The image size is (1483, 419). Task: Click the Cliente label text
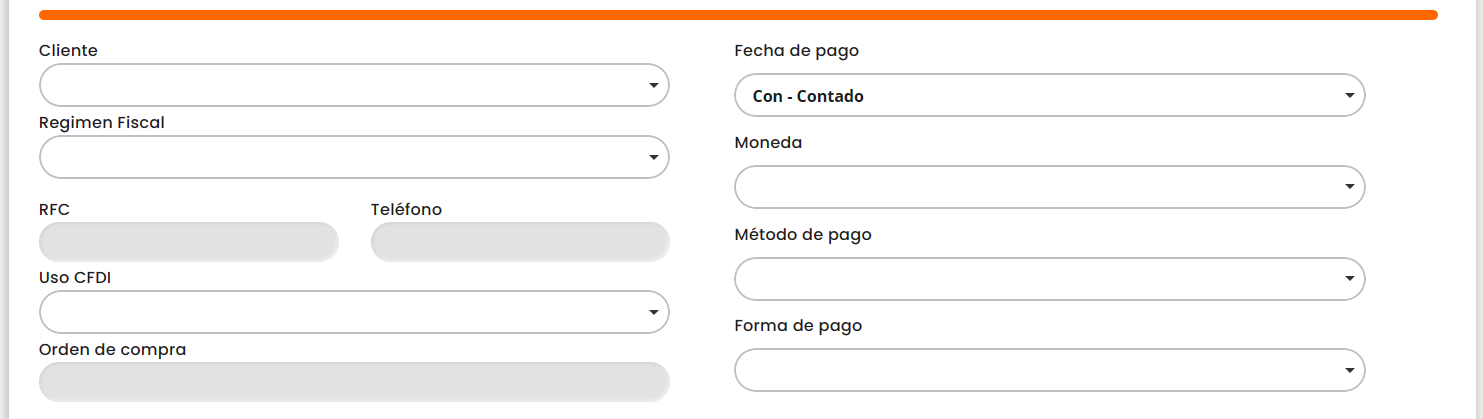click(x=68, y=50)
